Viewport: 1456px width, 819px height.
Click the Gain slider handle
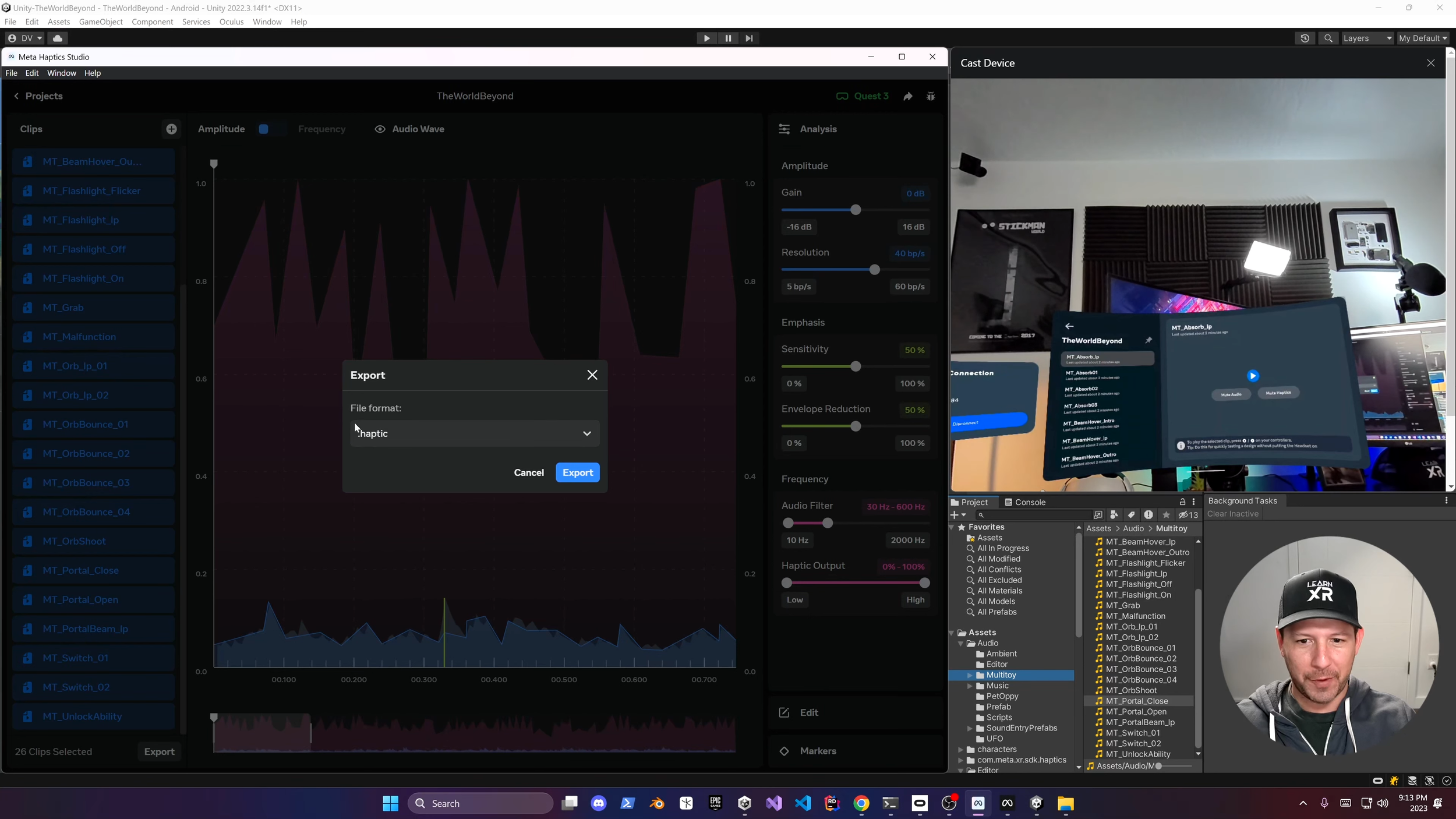[856, 210]
